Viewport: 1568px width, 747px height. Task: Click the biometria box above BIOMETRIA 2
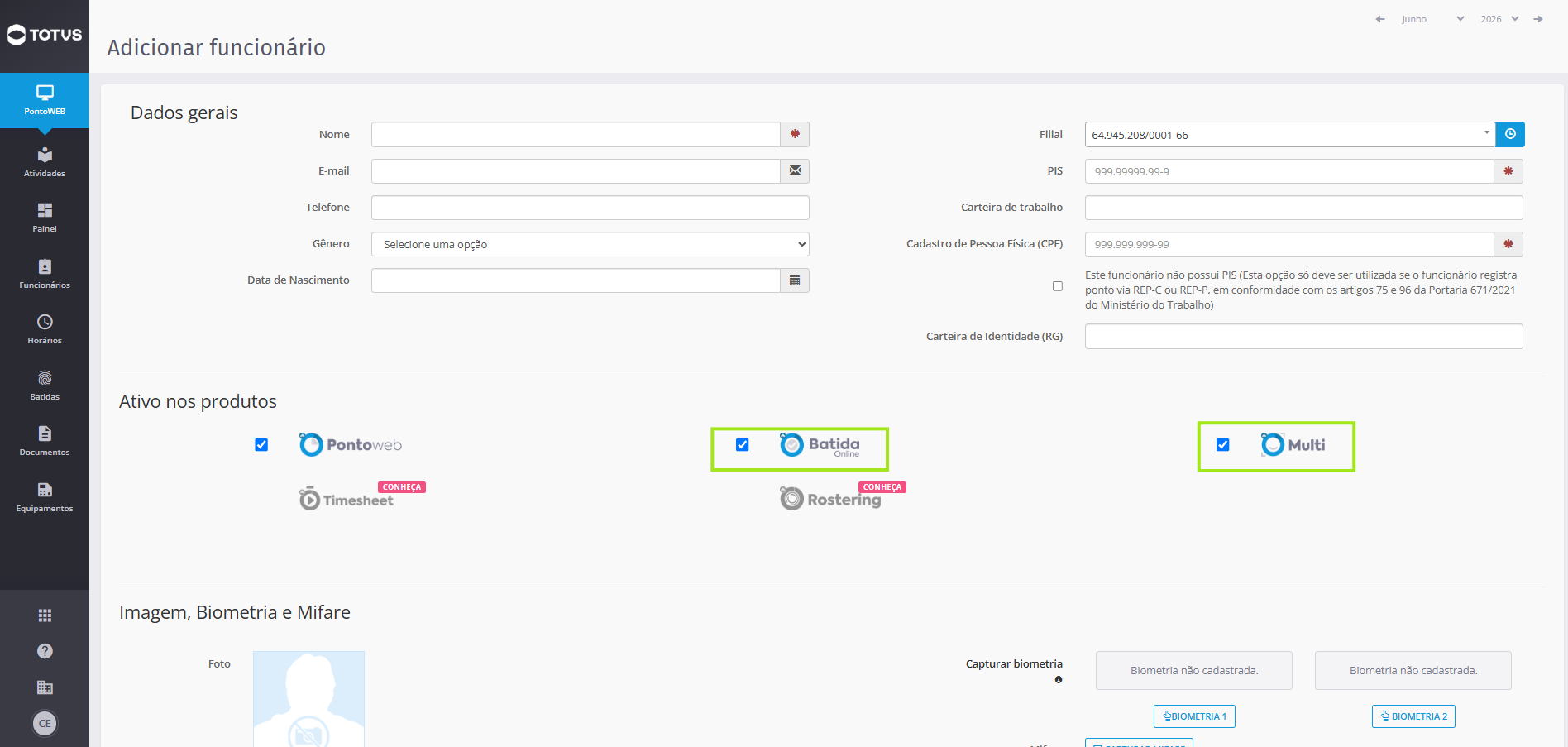(x=1413, y=670)
